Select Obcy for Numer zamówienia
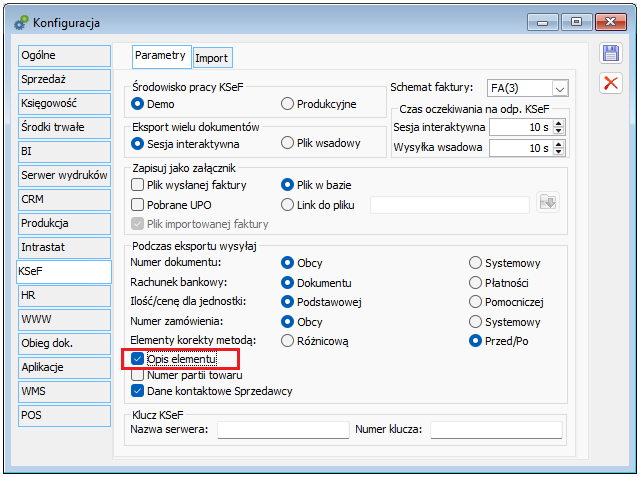The image size is (641, 477). (x=287, y=322)
